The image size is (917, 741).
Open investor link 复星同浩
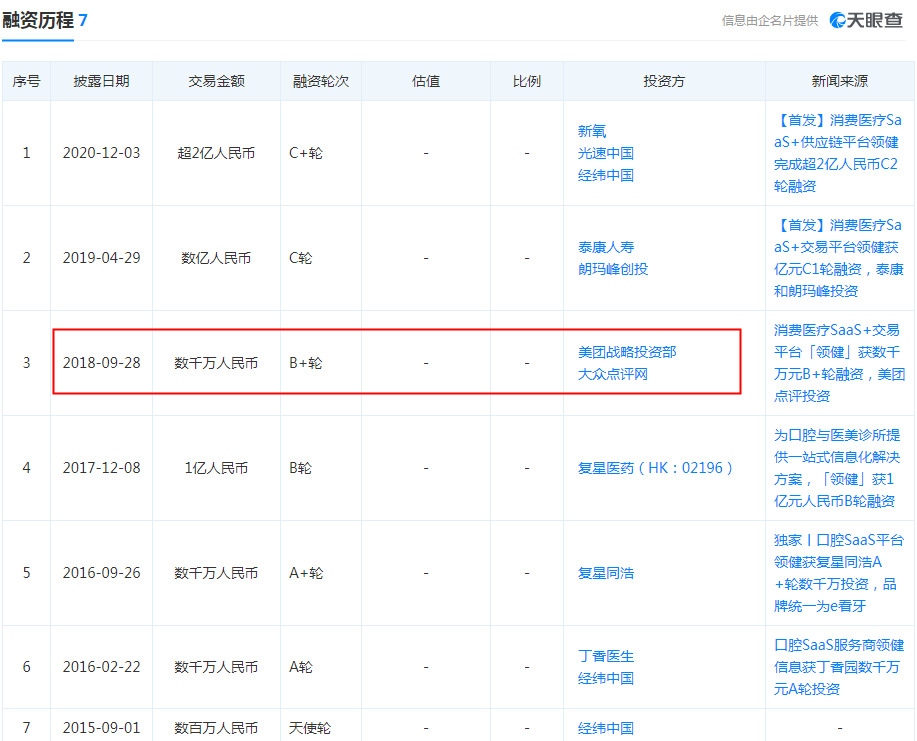coord(606,573)
